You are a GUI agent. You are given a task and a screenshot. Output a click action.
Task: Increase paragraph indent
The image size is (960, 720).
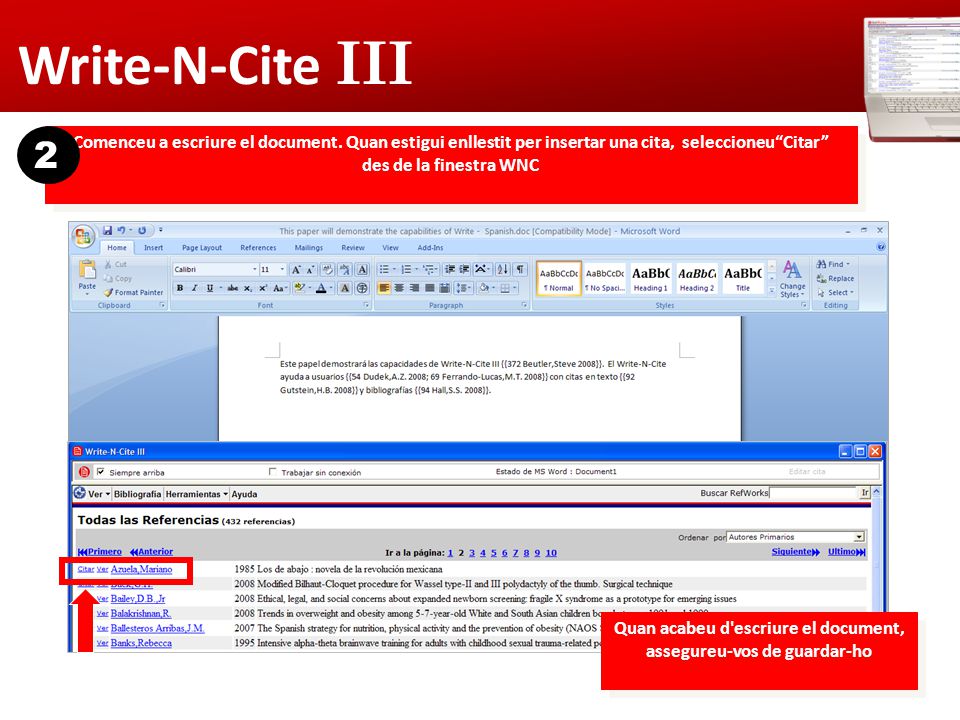(465, 269)
